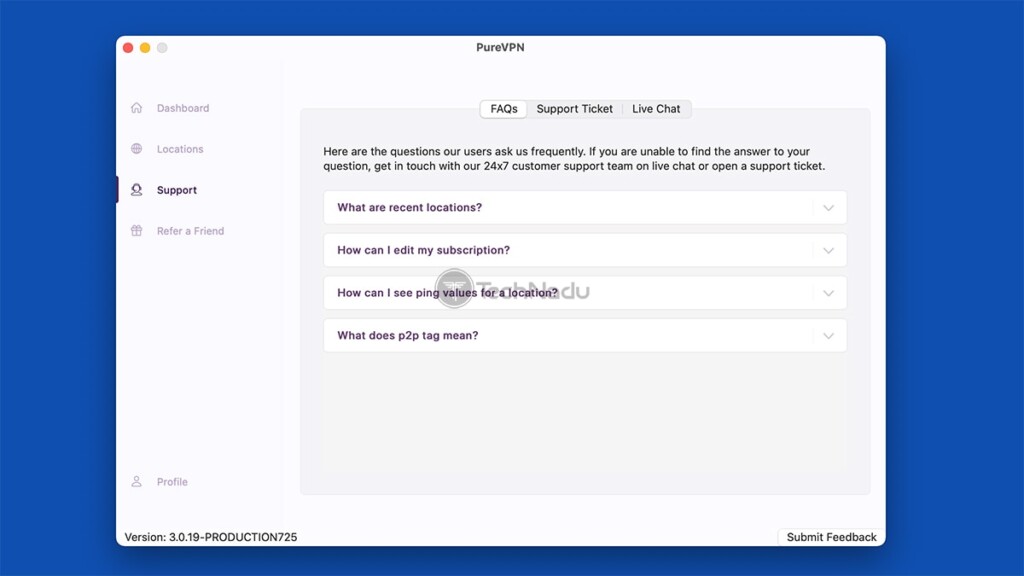Click 'How can I see ping values' text
The image size is (1024, 576).
(x=447, y=293)
